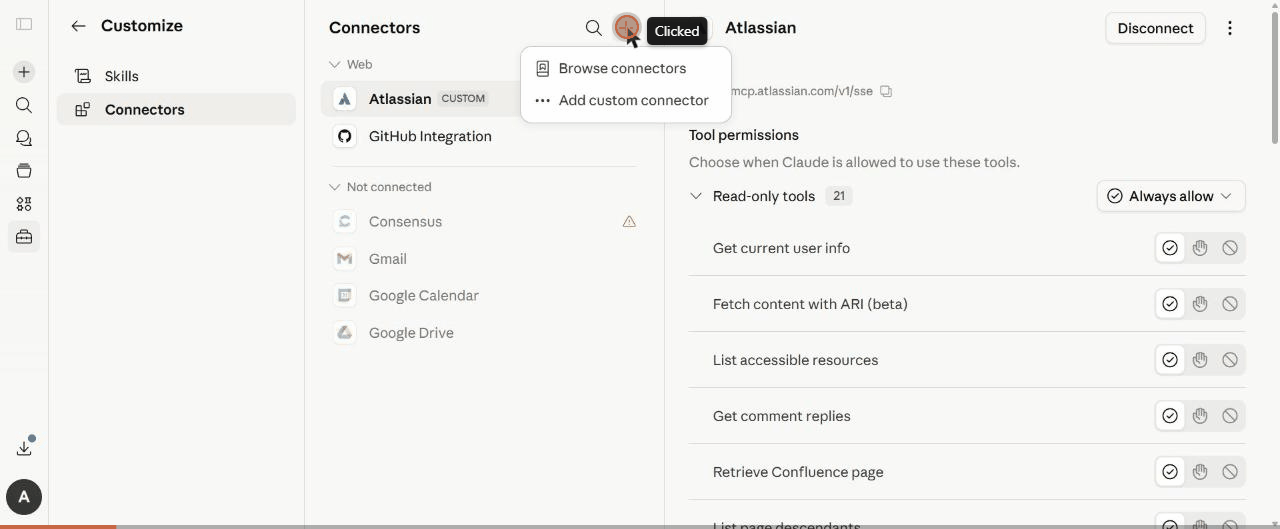The image size is (1280, 529).
Task: Open the user avatar A menu
Action: tap(24, 496)
